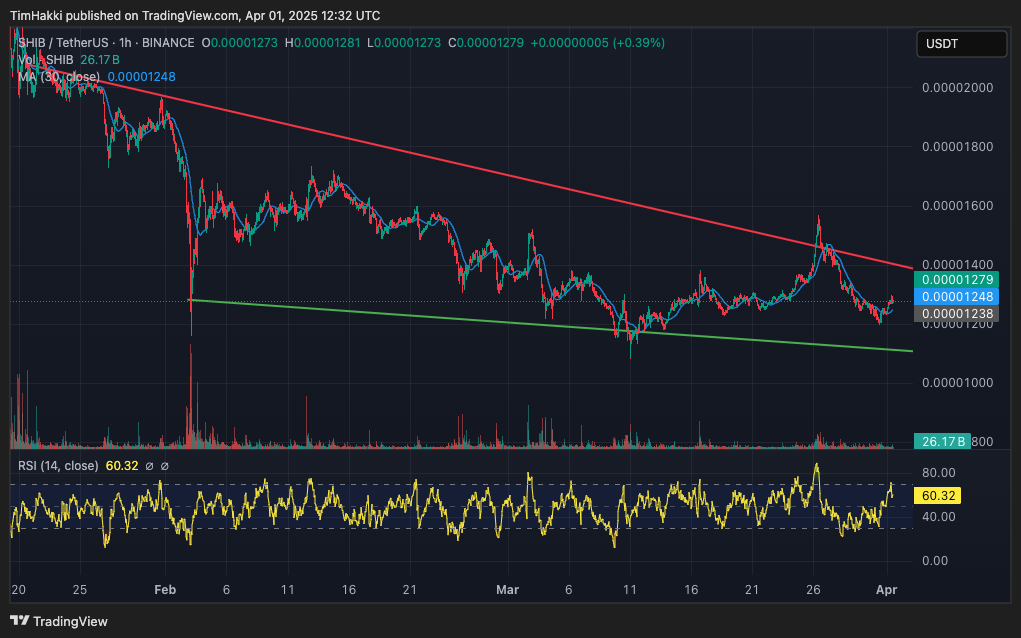Click the 80.00 RSI scale label
This screenshot has width=1021, height=638.
938,472
